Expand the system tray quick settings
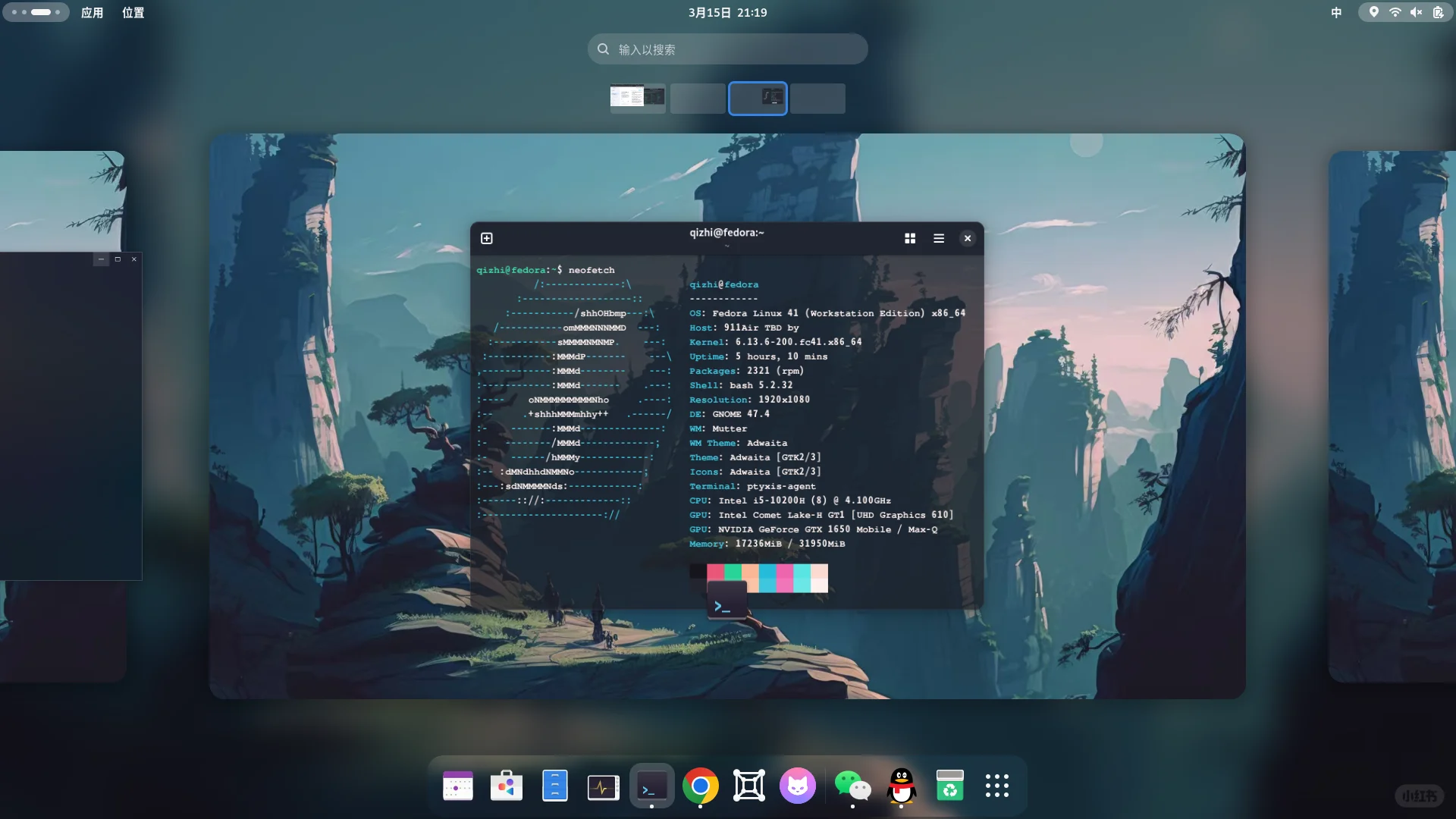The height and width of the screenshot is (819, 1456). 1404,12
